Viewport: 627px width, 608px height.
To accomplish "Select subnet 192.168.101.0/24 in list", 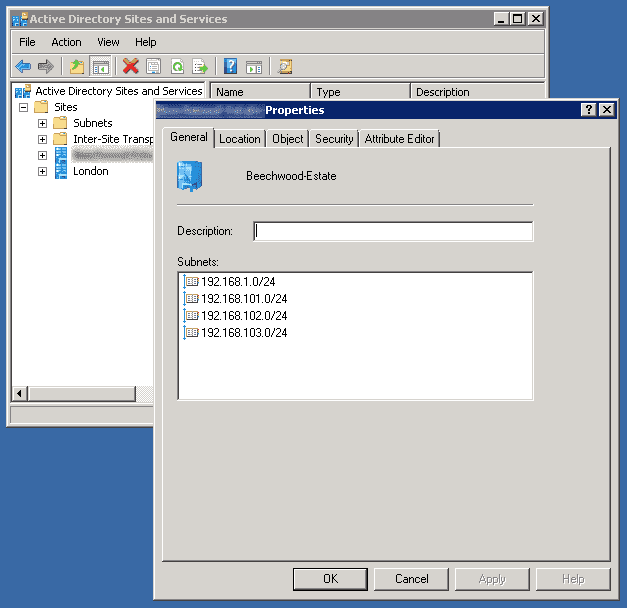I will click(244, 298).
